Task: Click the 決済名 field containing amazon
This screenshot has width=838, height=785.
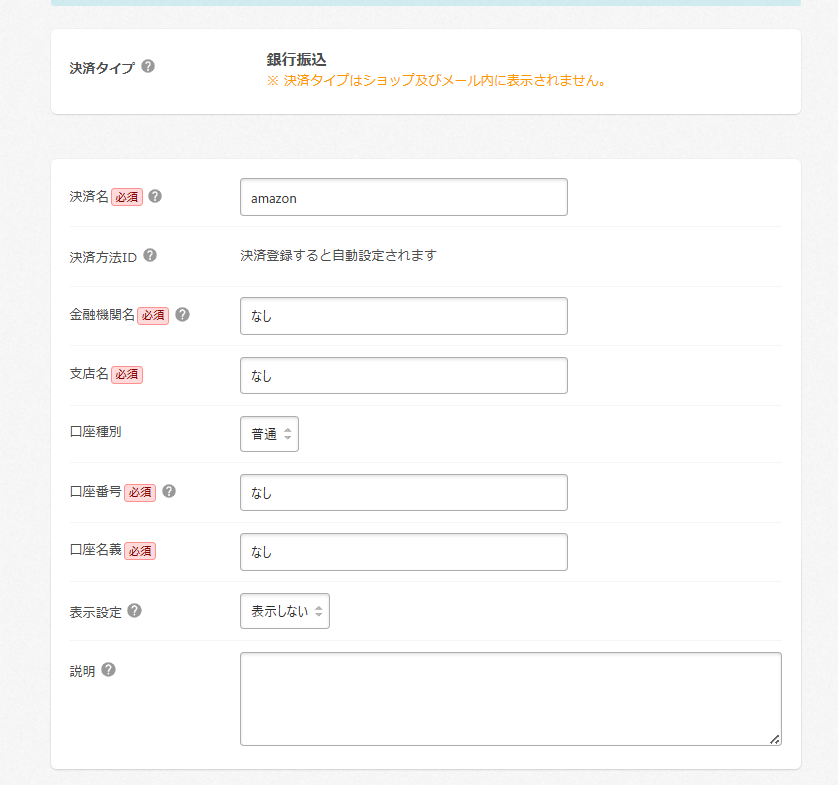Action: point(403,197)
